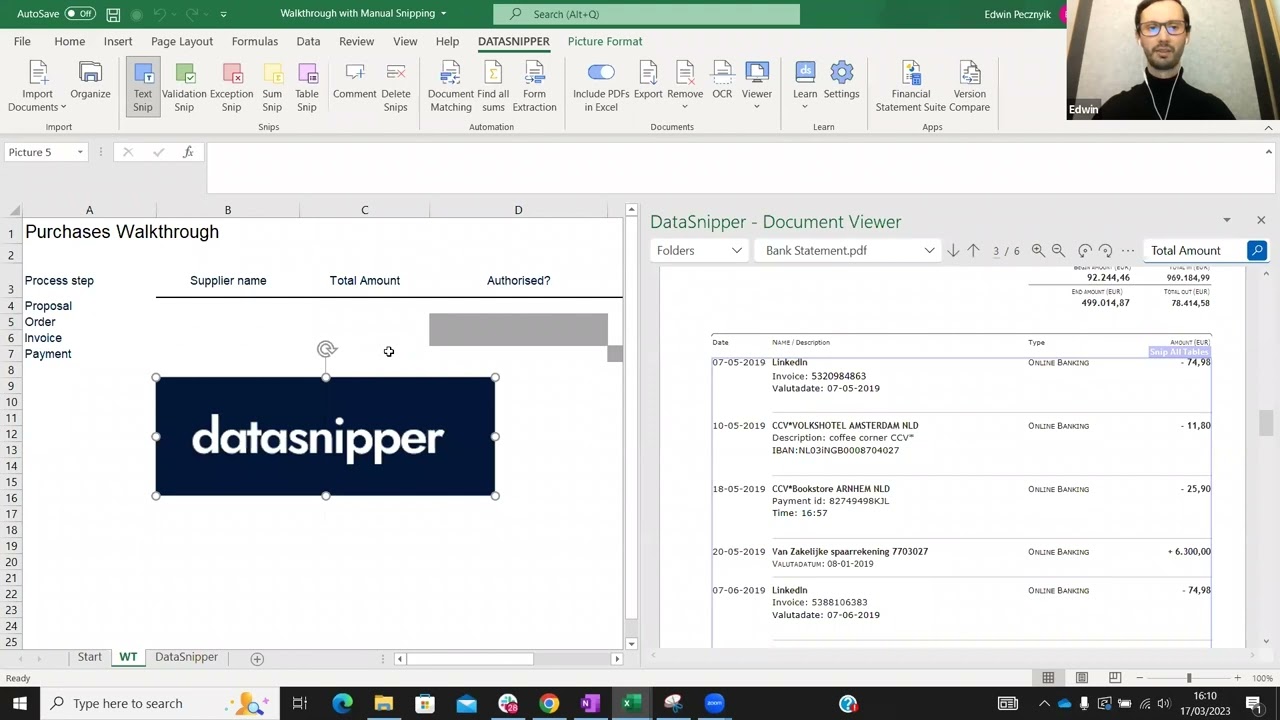
Task: Switch to the Picture Format tab
Action: pyautogui.click(x=605, y=41)
